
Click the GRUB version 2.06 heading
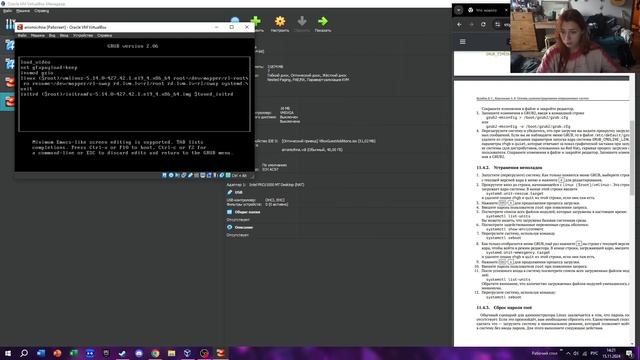[133, 46]
